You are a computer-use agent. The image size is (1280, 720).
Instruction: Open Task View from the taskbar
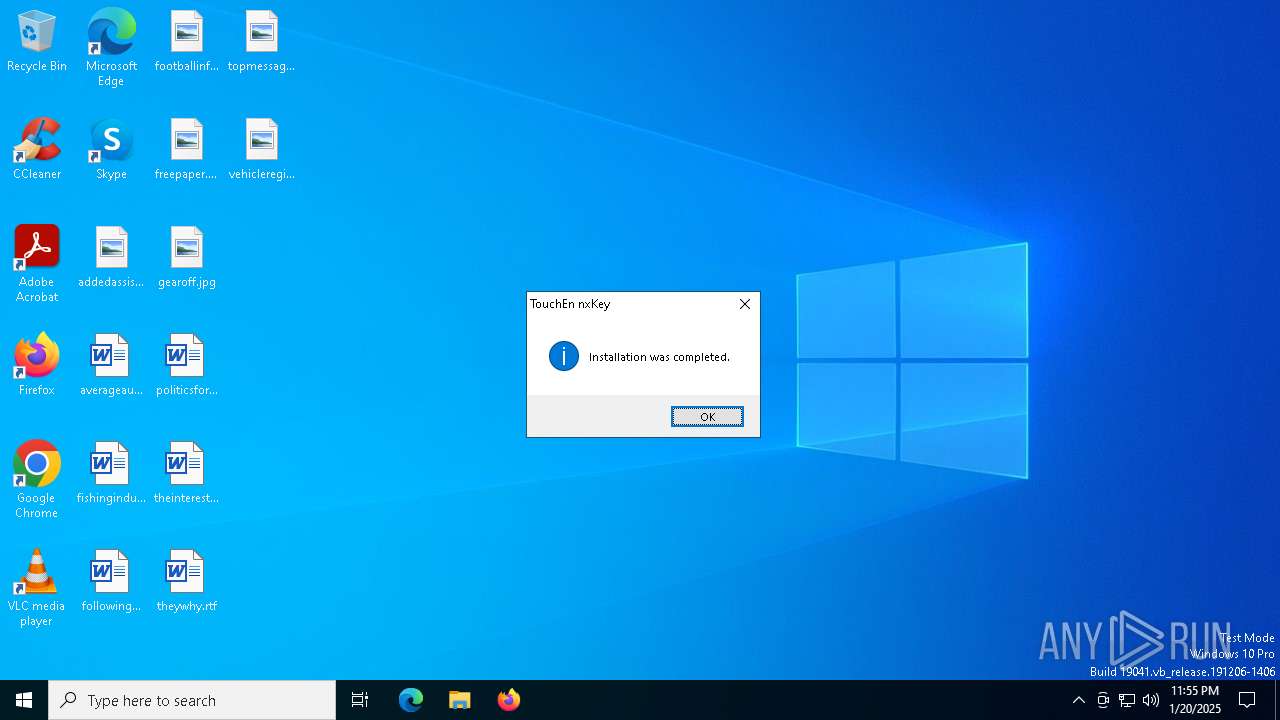(360, 700)
